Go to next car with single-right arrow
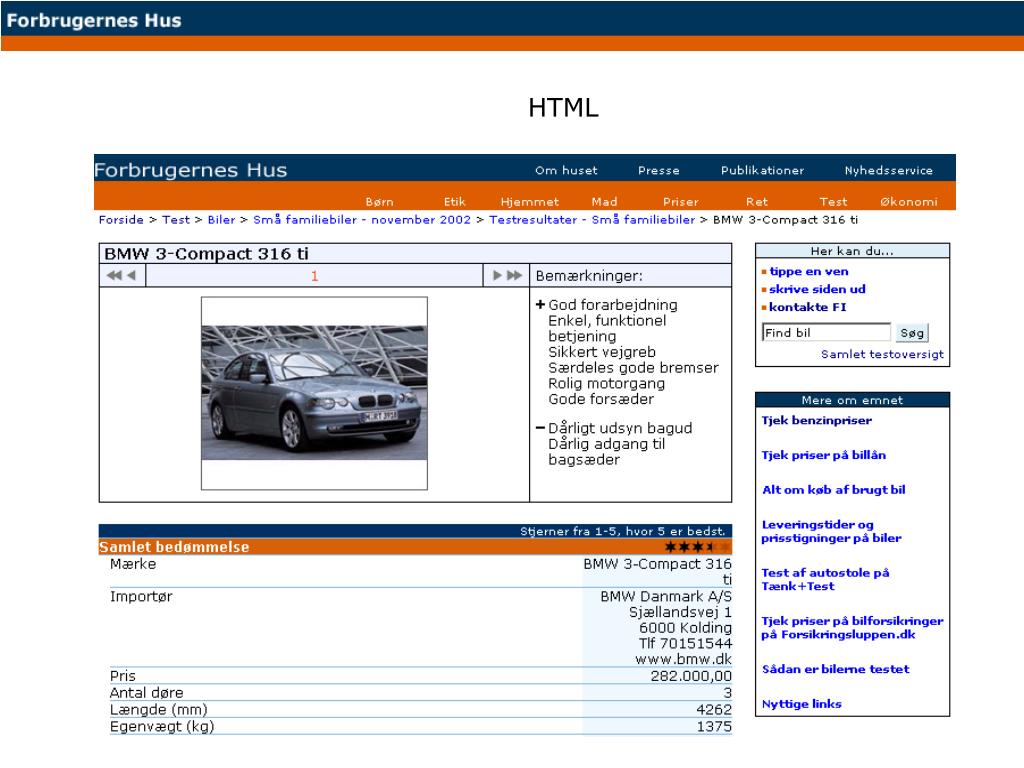Image resolution: width=1024 pixels, height=768 pixels. coord(497,276)
